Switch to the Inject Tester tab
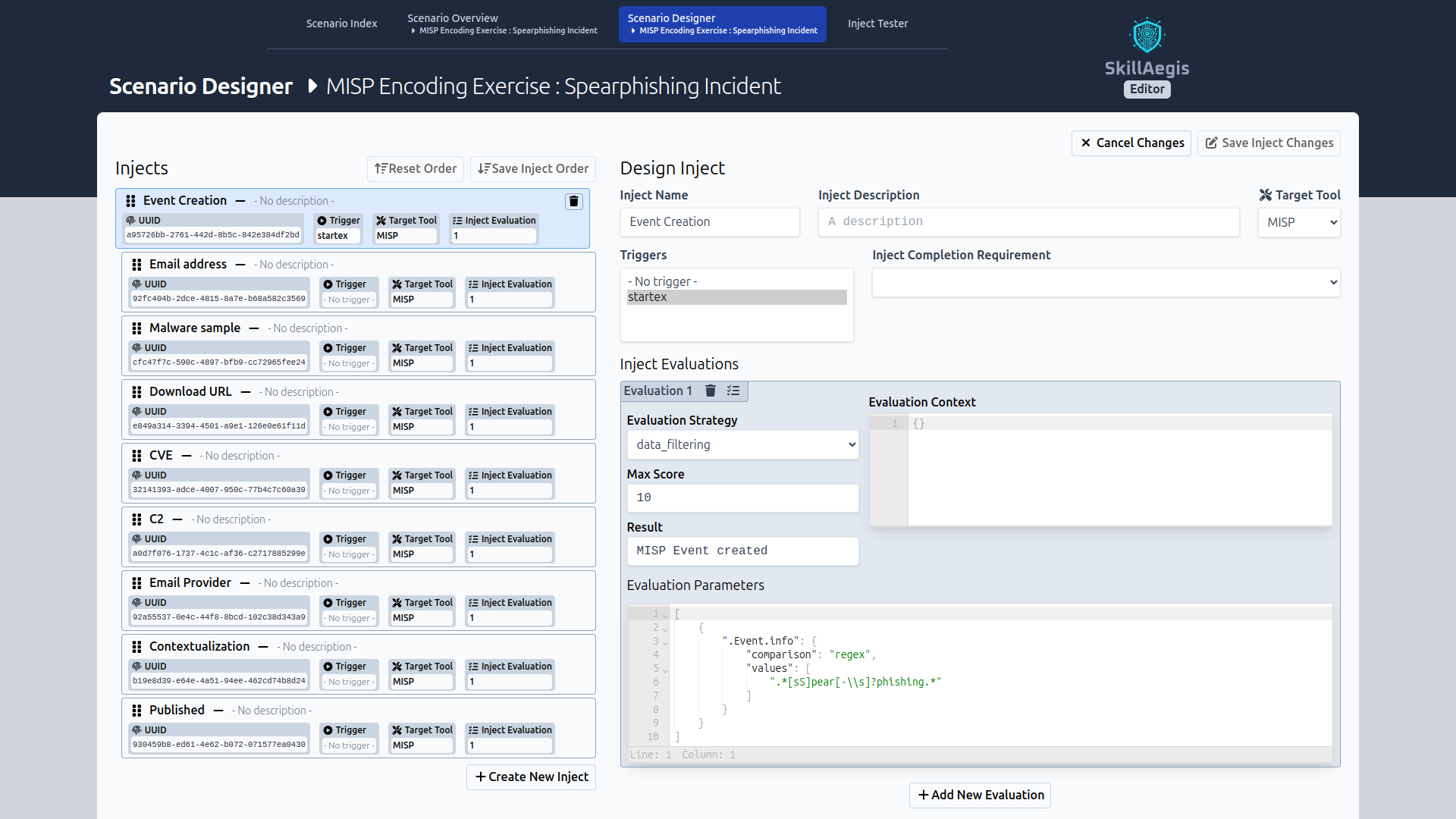1456x819 pixels. coord(876,23)
